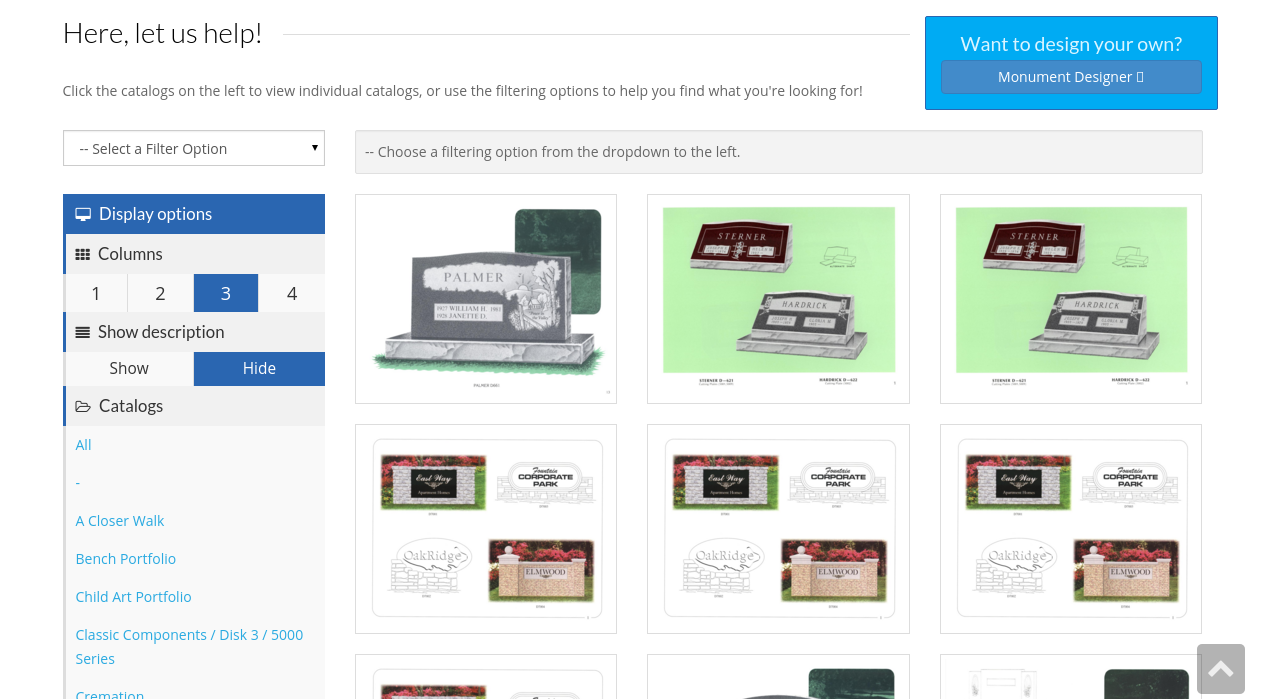Collapse the Catalogs section header
Image resolution: width=1265 pixels, height=699 pixels.
194,406
